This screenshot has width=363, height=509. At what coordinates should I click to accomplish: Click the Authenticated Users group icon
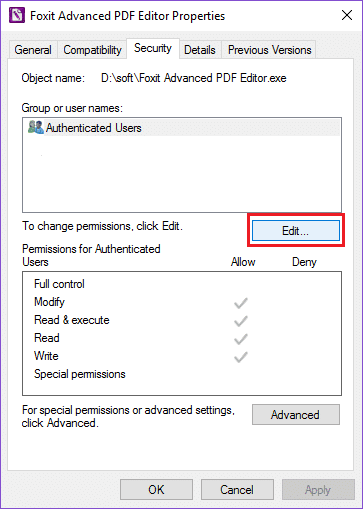(x=36, y=127)
